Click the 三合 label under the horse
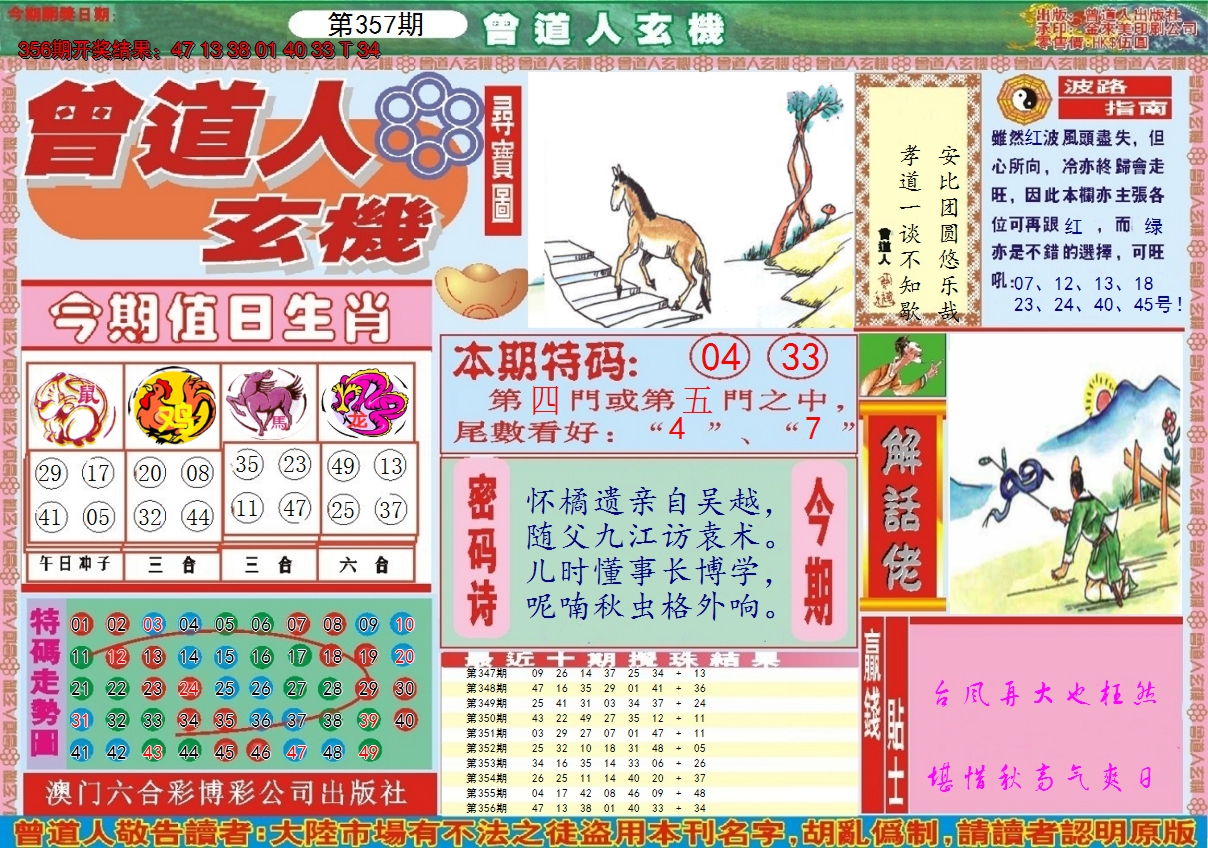This screenshot has height=848, width=1208. [x=268, y=564]
